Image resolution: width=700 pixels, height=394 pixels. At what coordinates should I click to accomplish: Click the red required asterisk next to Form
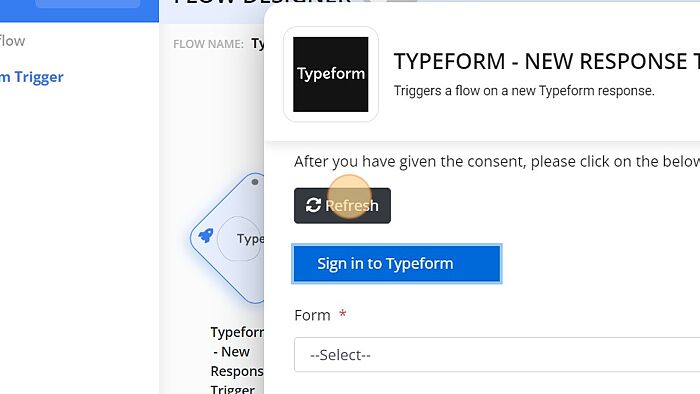(x=342, y=313)
